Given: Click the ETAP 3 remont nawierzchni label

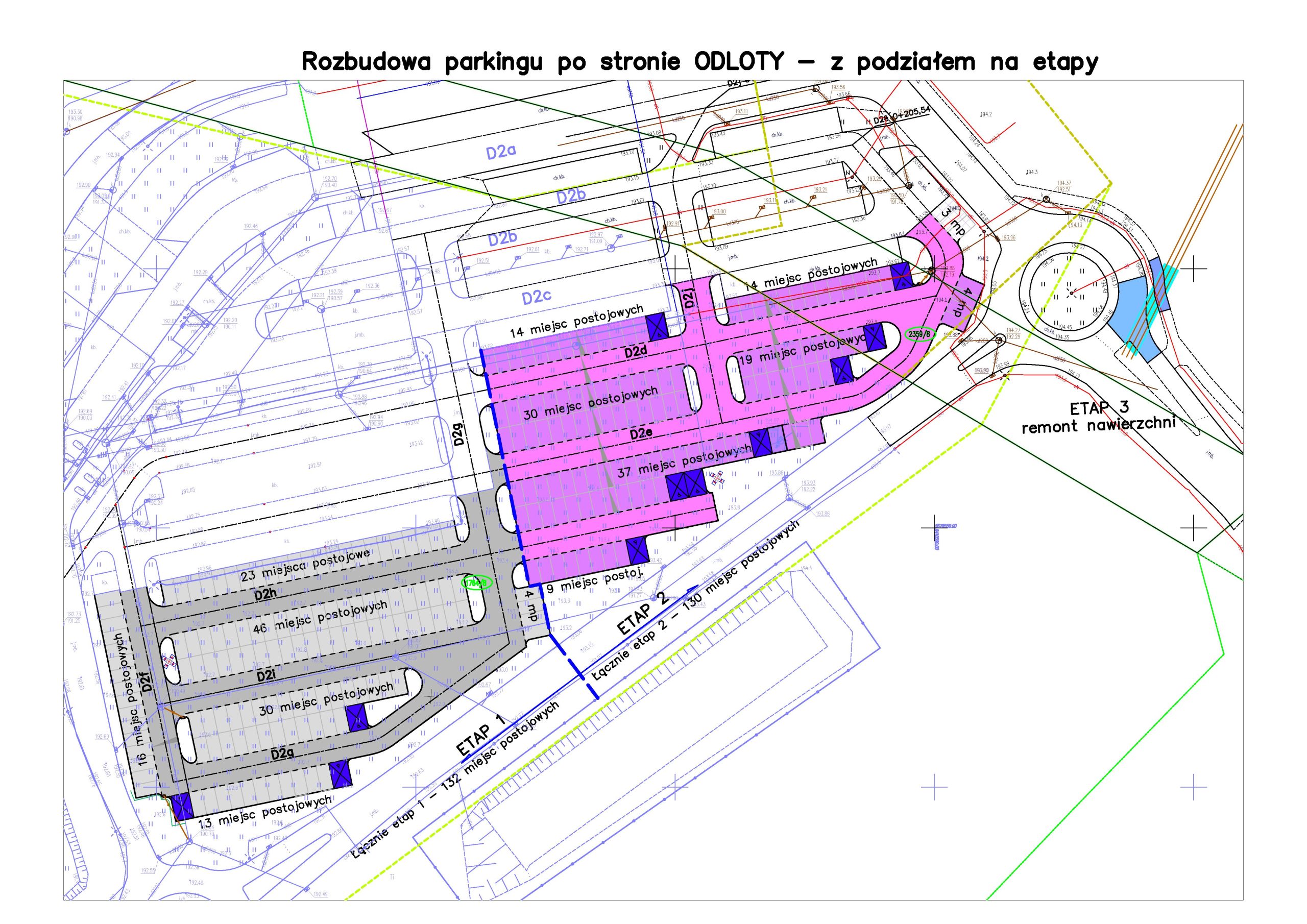Looking at the screenshot, I should tap(1099, 417).
